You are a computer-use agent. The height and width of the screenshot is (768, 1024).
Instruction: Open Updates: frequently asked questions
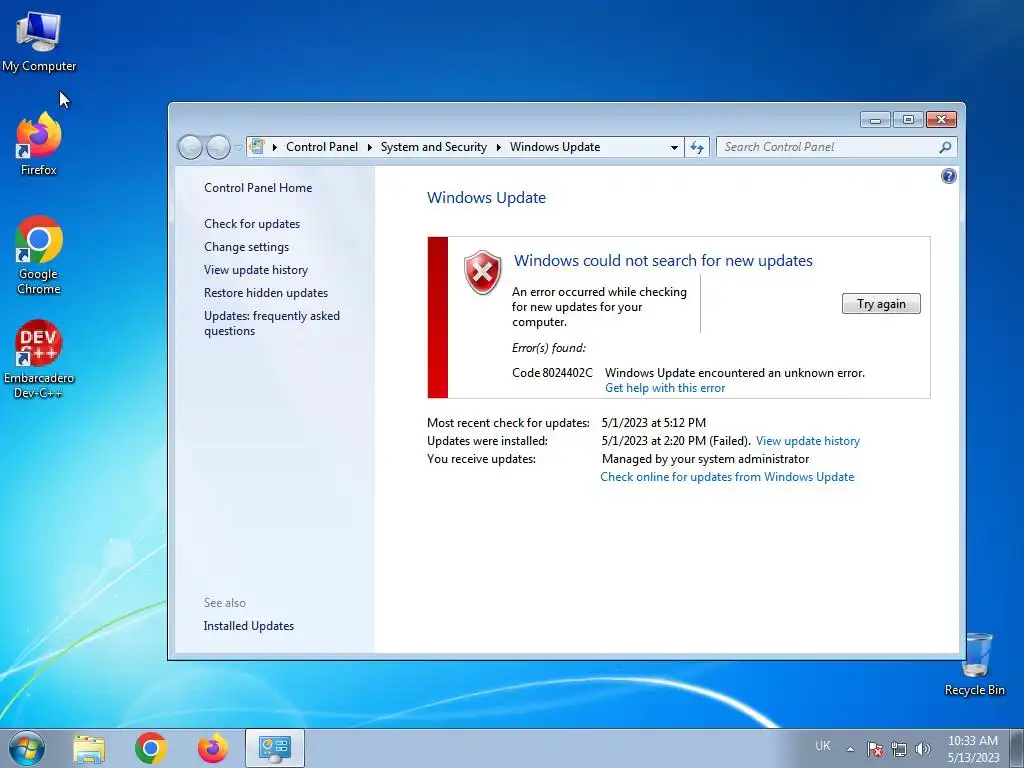272,323
